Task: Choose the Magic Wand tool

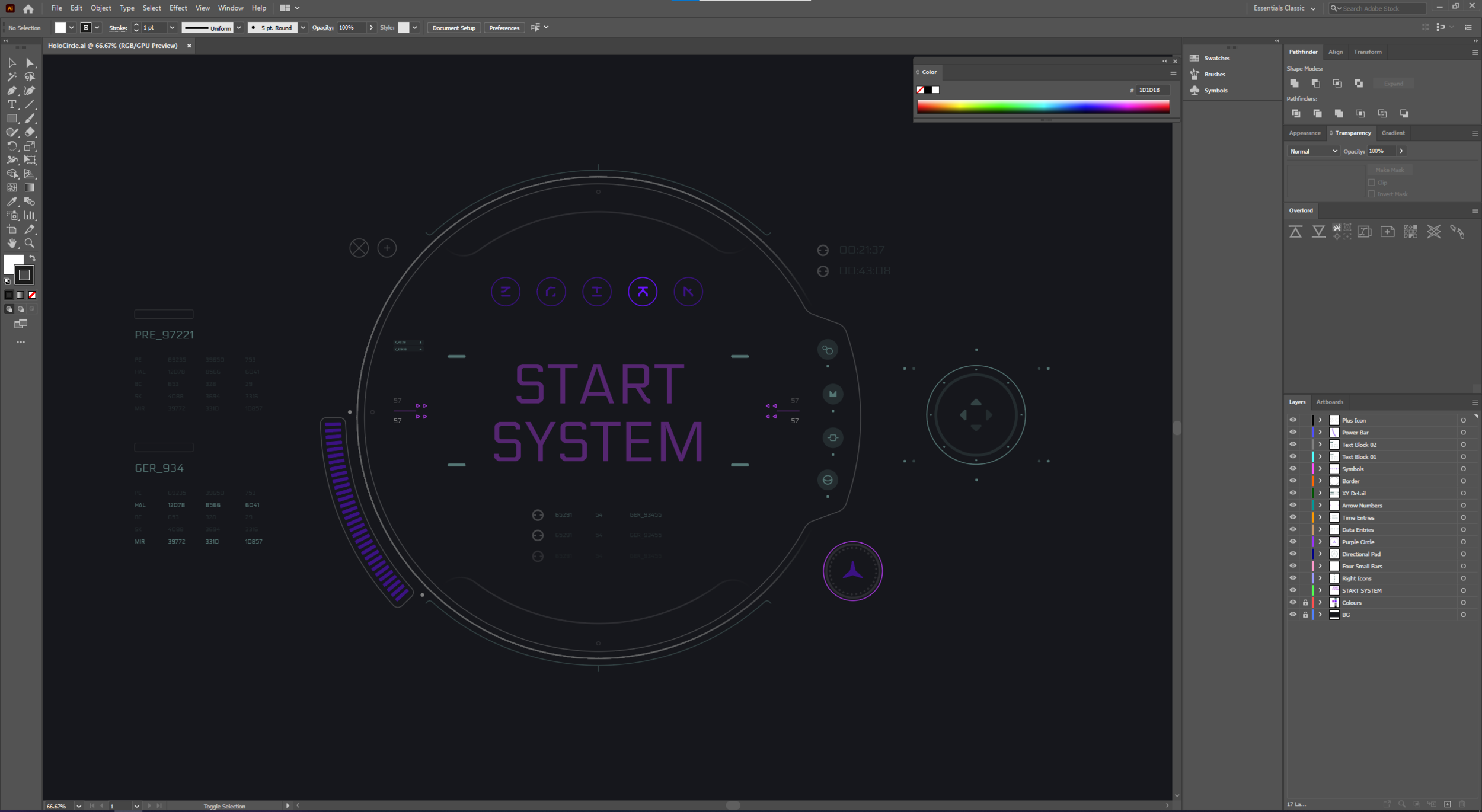Action: (x=12, y=76)
